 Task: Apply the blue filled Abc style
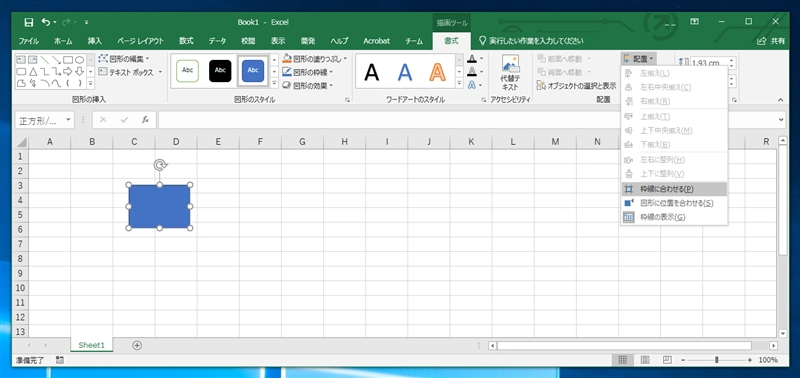point(253,71)
